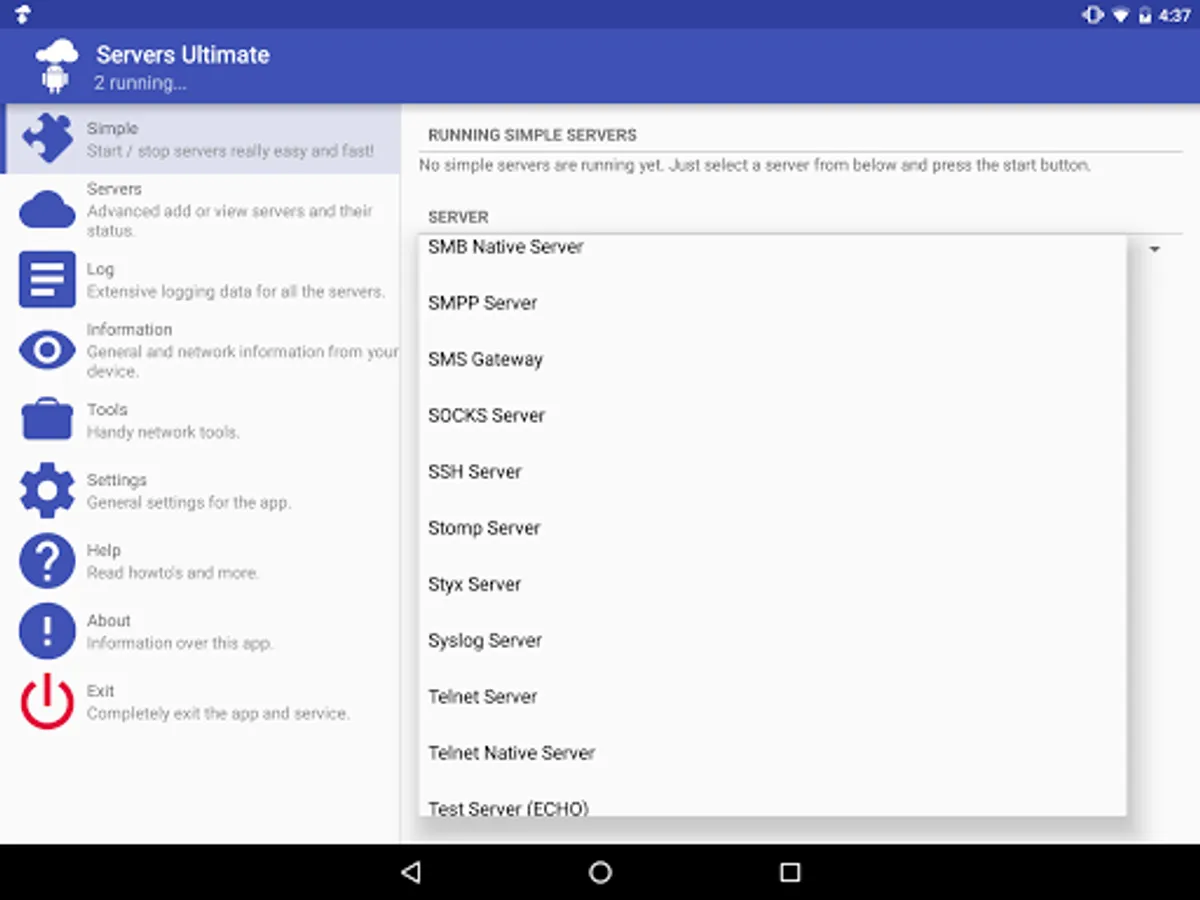
Task: Open Log section label
Action: coord(100,269)
